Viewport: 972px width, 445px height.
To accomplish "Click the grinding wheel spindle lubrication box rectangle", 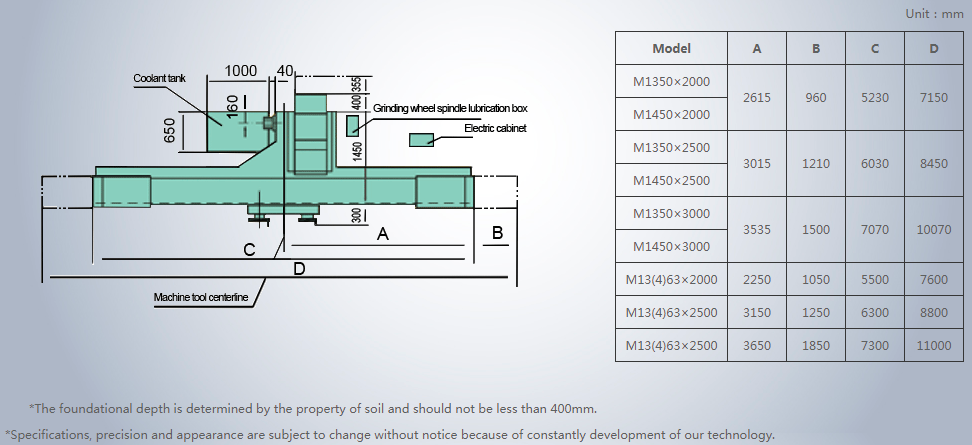I will pyautogui.click(x=352, y=125).
